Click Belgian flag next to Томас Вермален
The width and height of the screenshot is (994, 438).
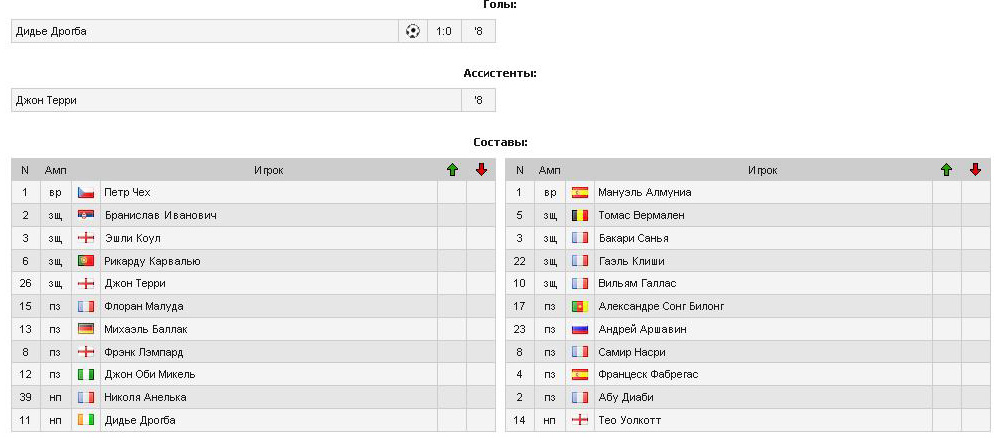[580, 215]
